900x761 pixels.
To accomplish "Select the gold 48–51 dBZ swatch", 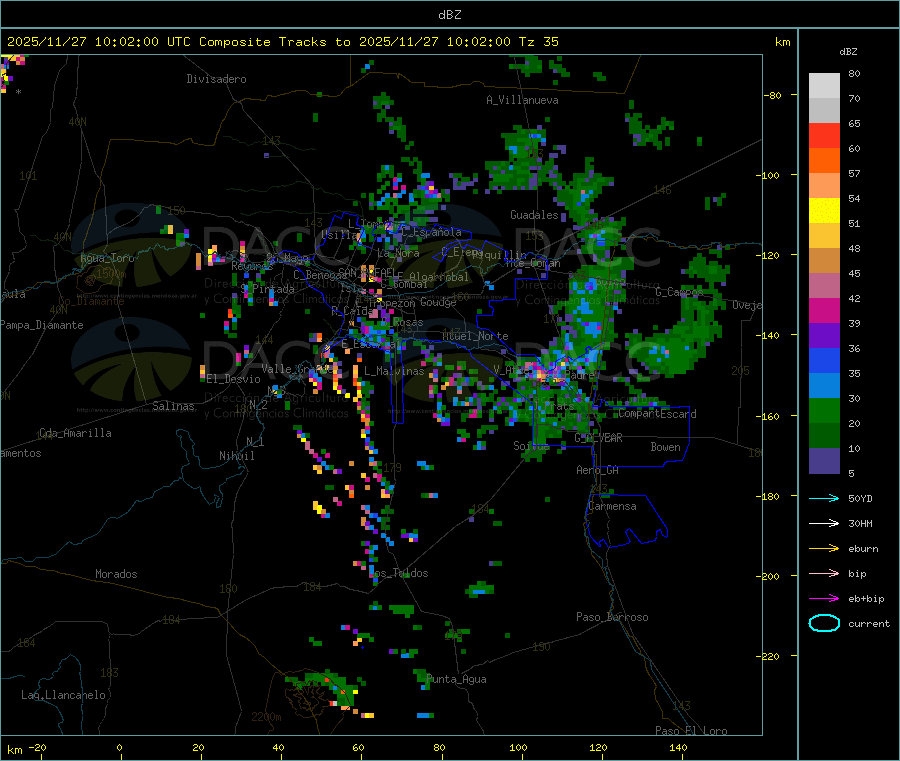I will 824,236.
